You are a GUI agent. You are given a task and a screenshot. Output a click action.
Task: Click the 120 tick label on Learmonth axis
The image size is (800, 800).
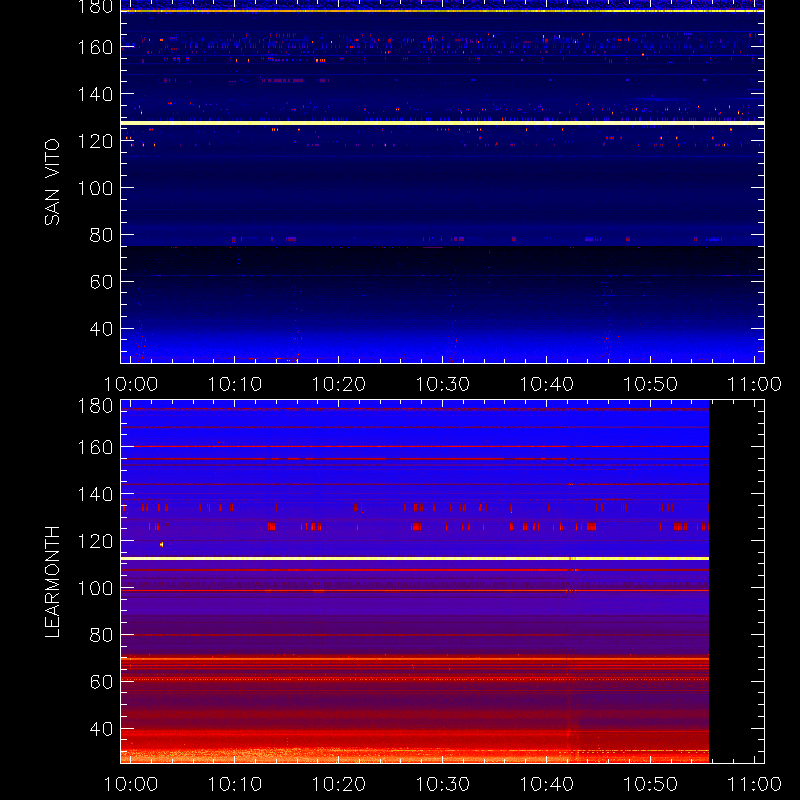coord(95,541)
